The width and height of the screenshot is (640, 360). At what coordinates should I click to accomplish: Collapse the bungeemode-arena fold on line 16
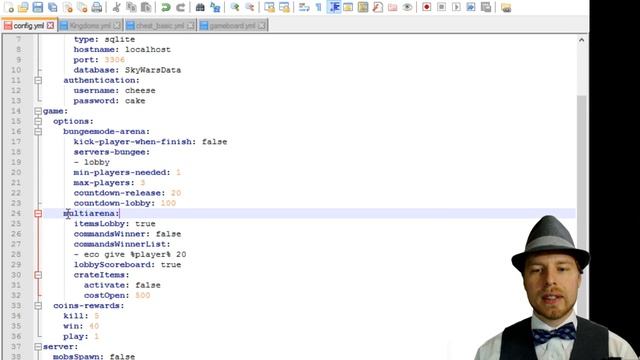(38, 131)
